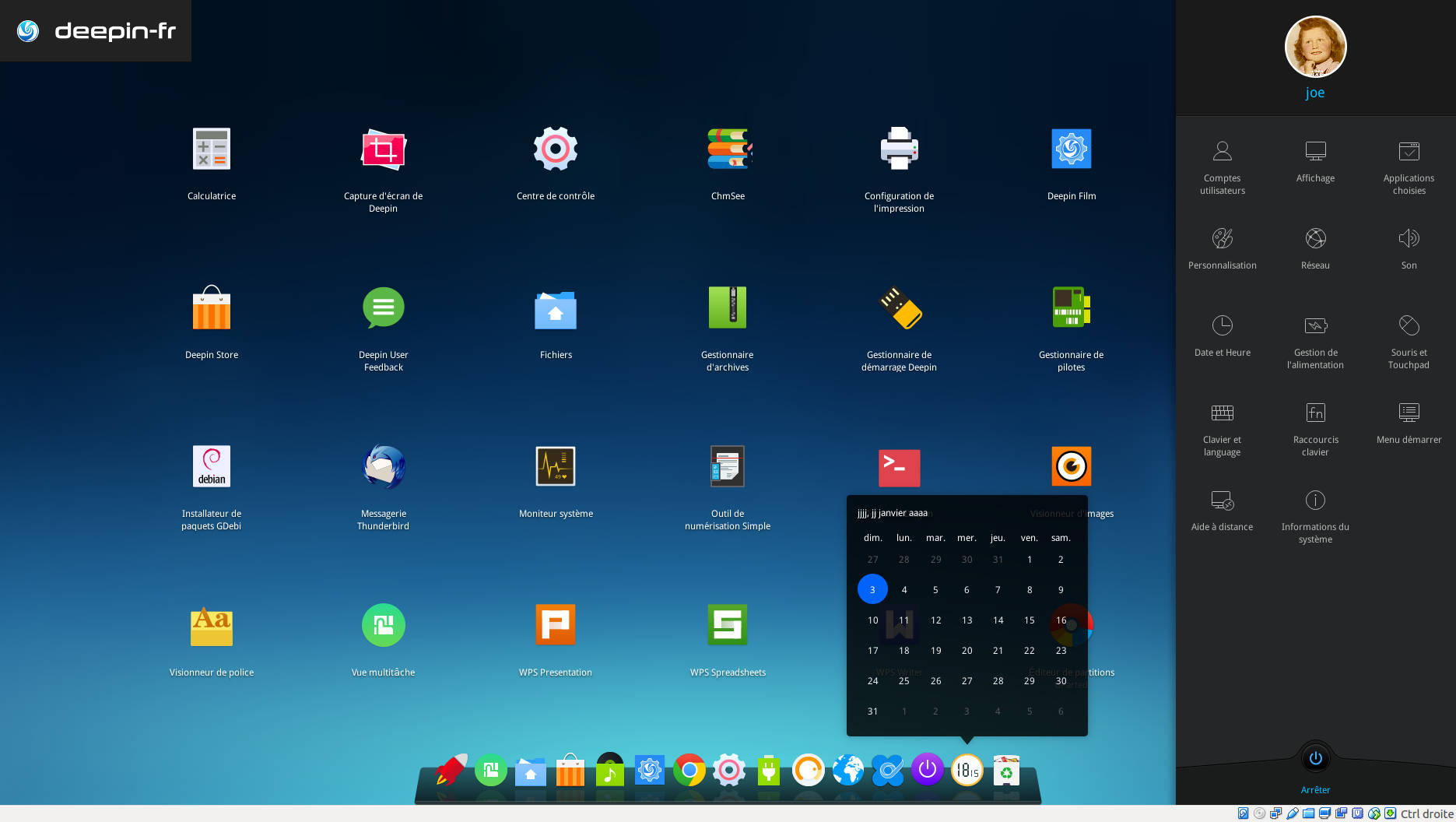The width and height of the screenshot is (1456, 822).
Task: Open Deepin Store in the launcher grid
Action: pyautogui.click(x=212, y=307)
